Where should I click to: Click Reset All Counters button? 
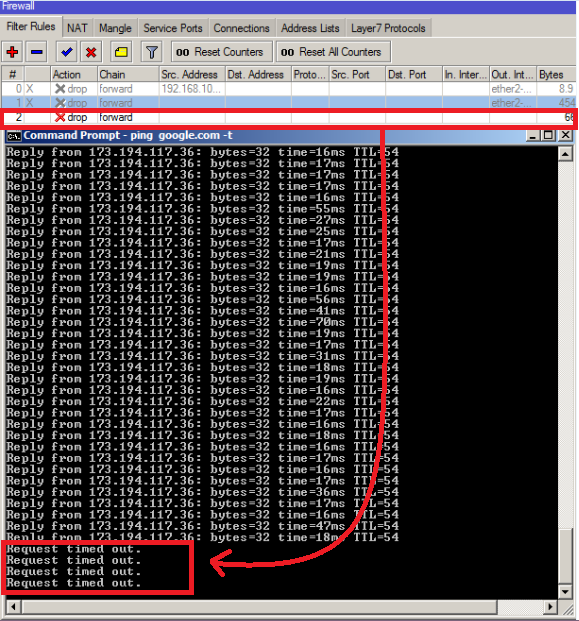point(333,52)
